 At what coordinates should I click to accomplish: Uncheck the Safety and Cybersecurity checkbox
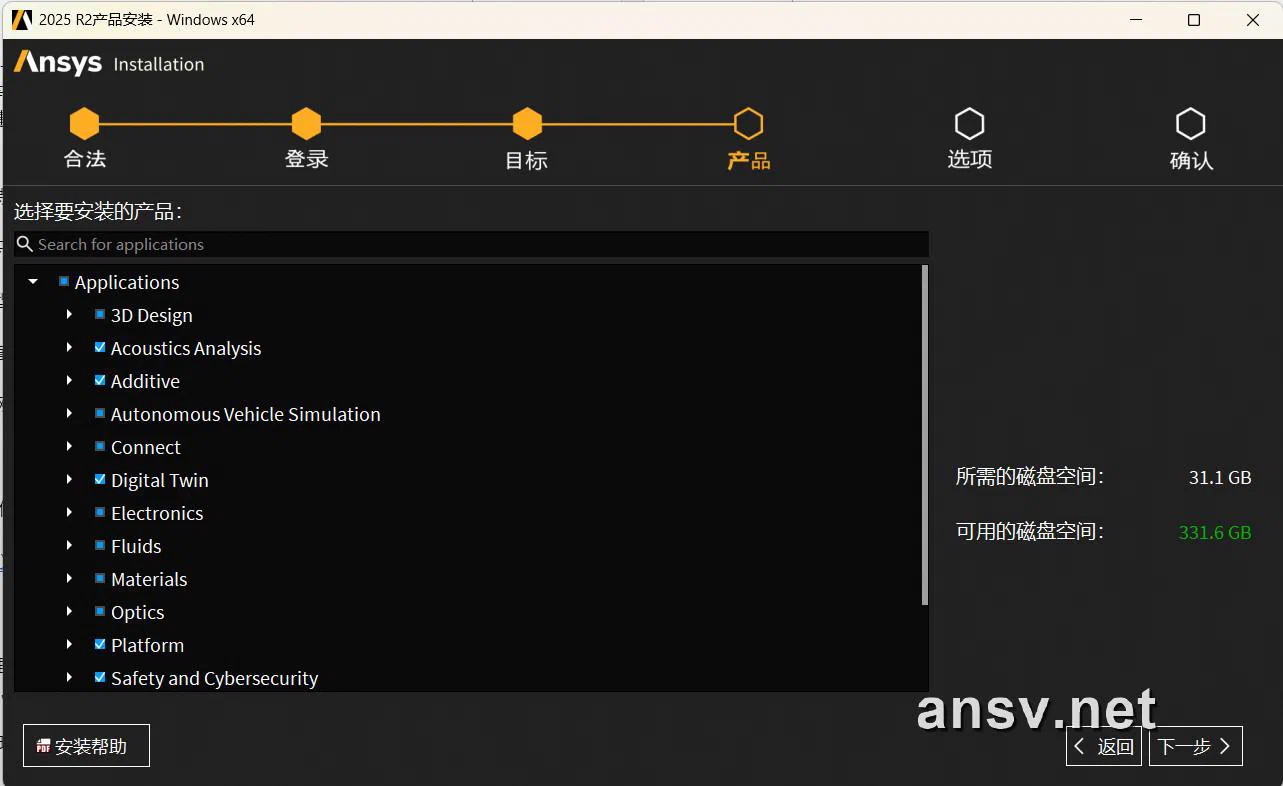(100, 678)
